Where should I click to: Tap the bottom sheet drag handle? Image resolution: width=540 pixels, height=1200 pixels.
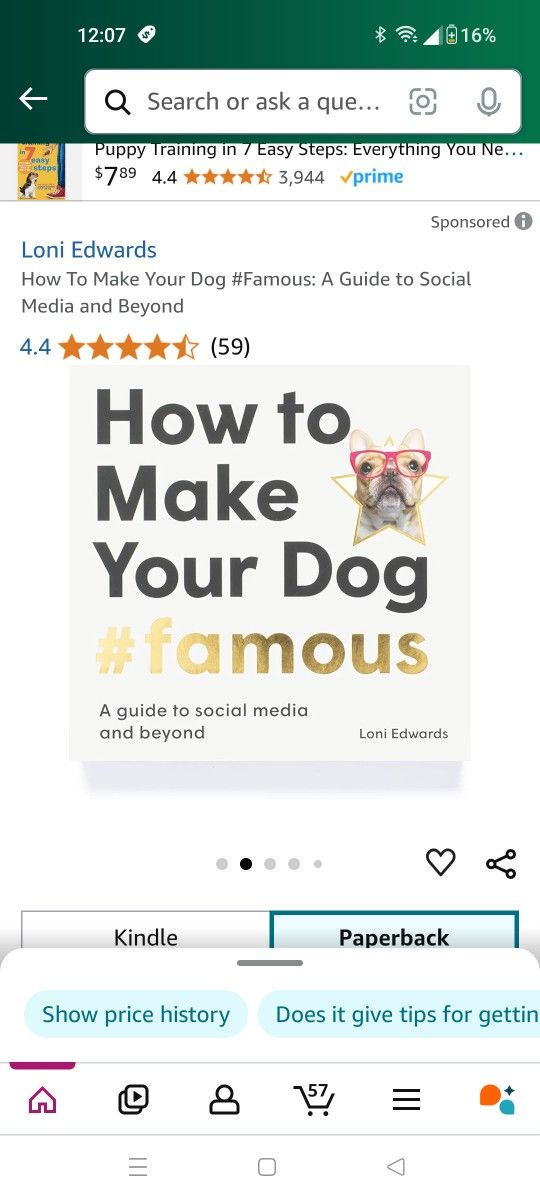pos(270,963)
